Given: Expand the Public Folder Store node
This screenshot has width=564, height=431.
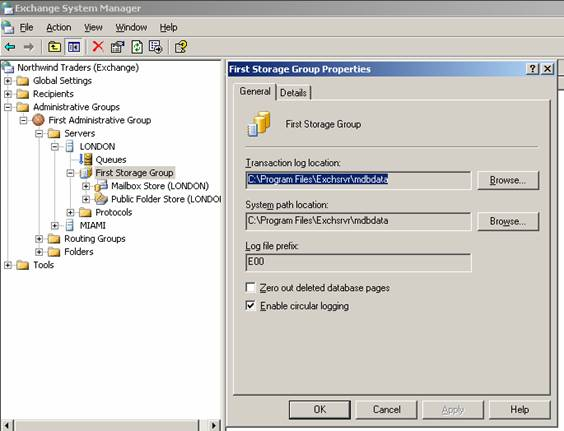Looking at the screenshot, I should point(86,199).
